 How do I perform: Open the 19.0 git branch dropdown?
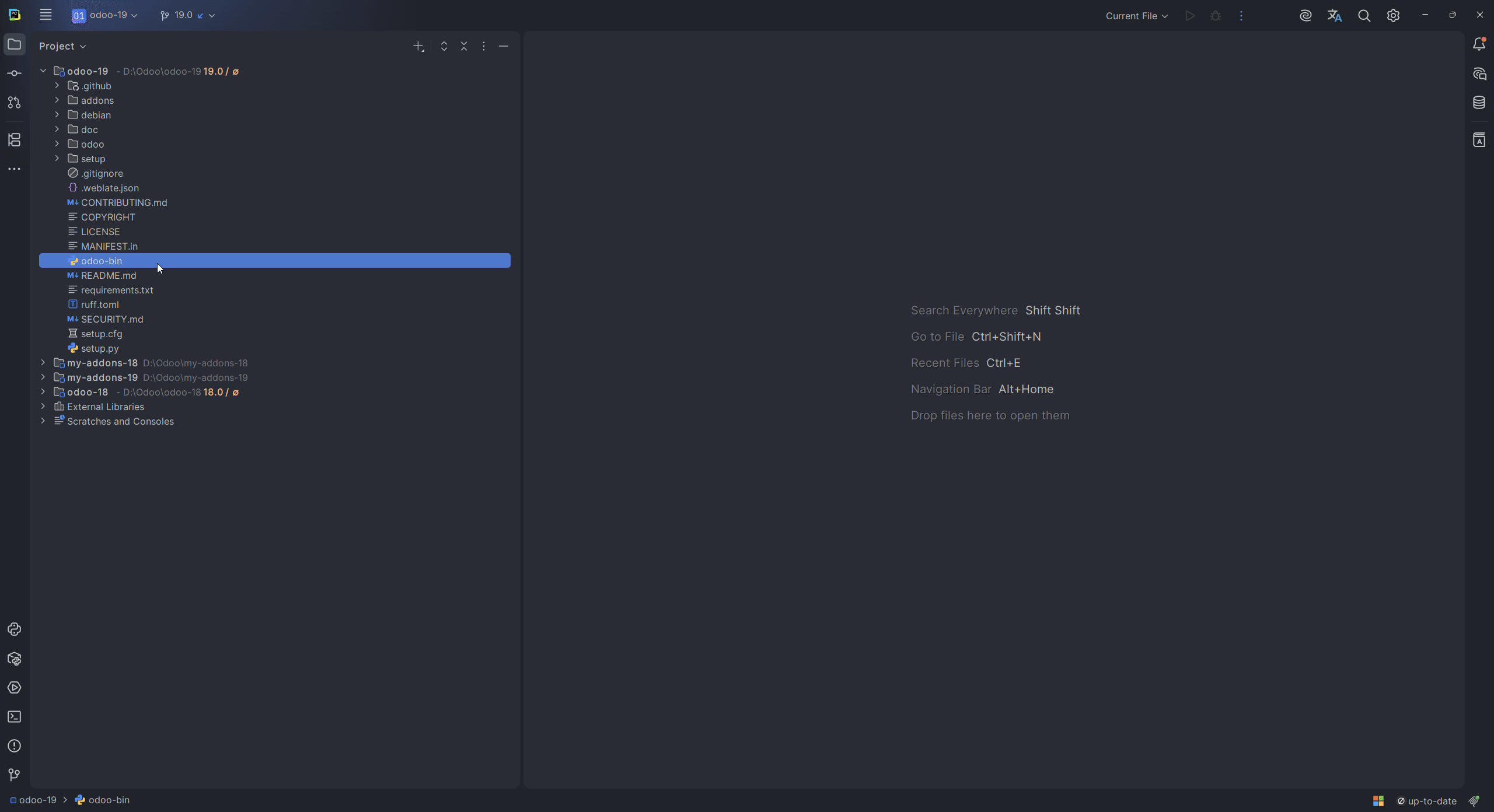187,15
